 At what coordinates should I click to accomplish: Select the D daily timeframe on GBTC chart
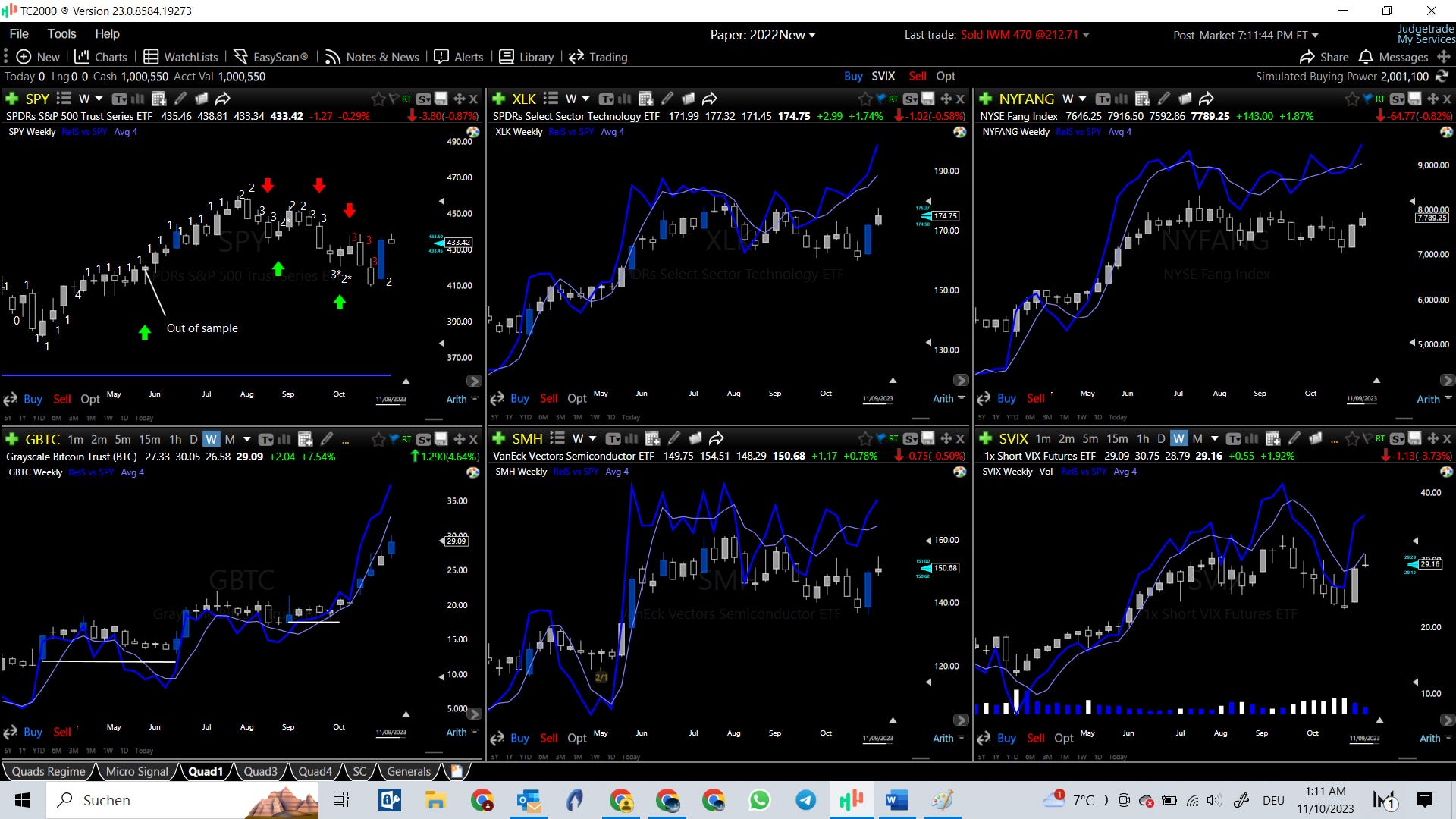click(193, 439)
